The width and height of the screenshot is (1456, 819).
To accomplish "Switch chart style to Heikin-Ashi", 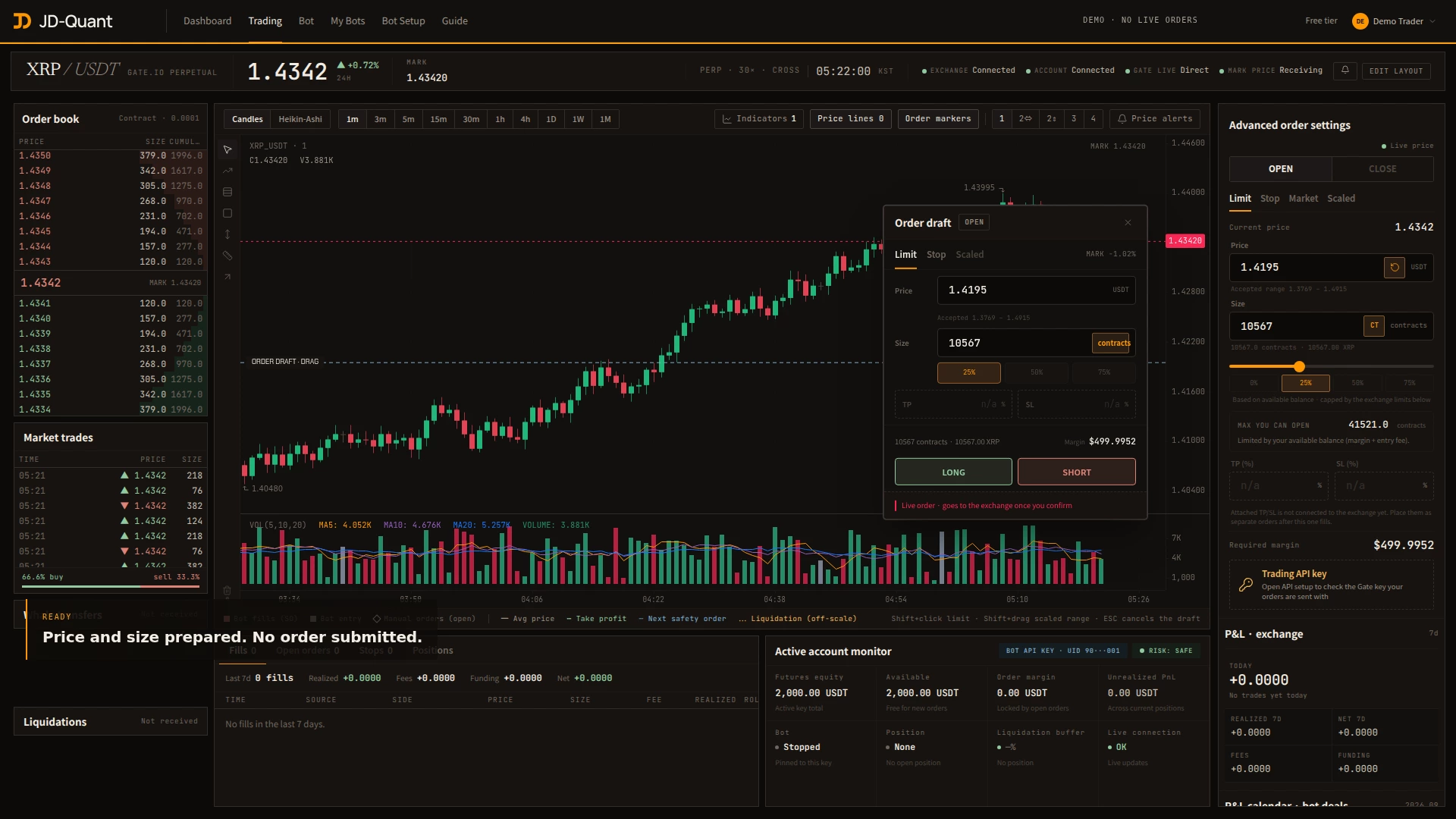I will pos(300,120).
